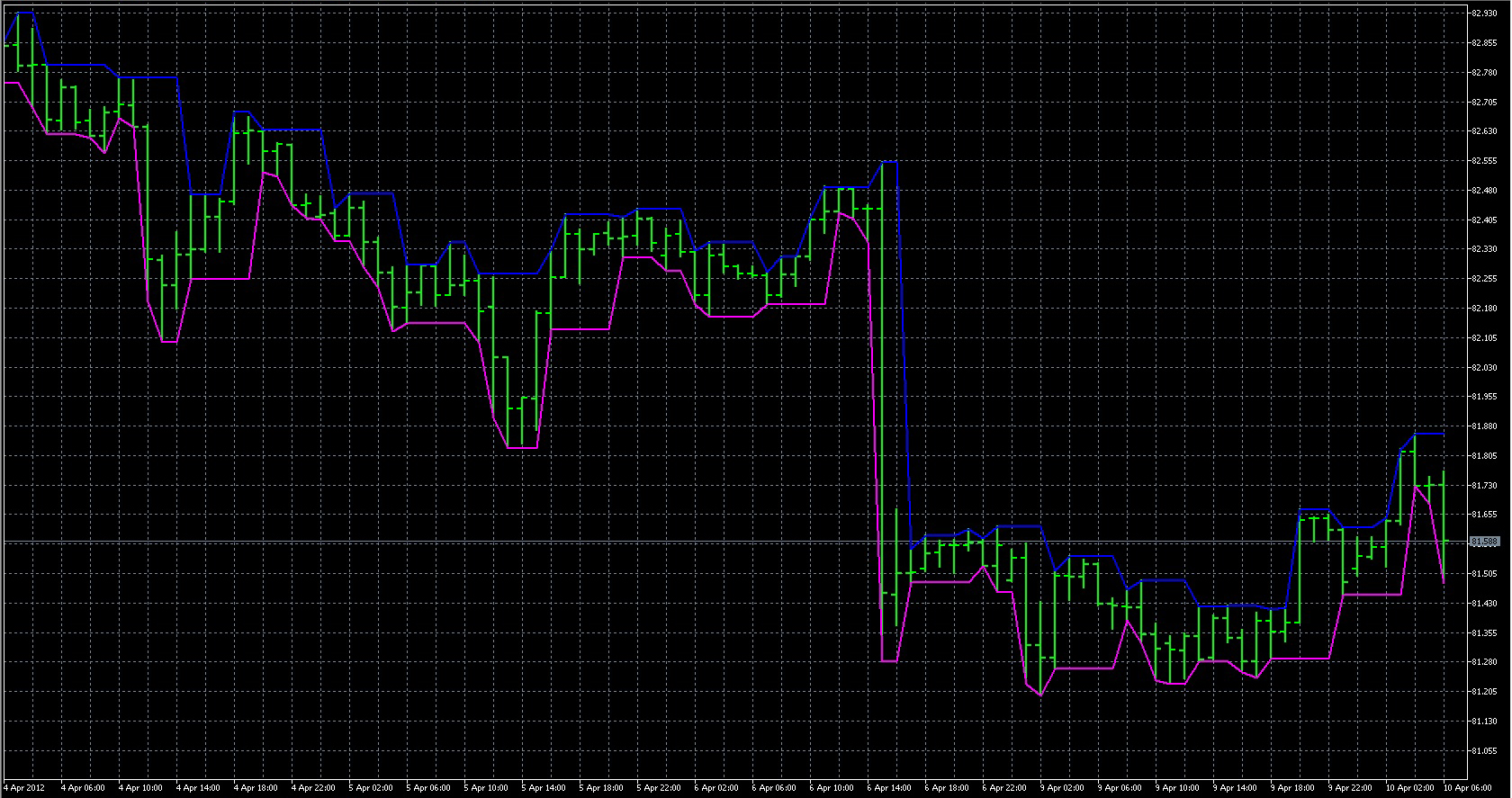Click the 81.430 price level label

coord(1485,604)
